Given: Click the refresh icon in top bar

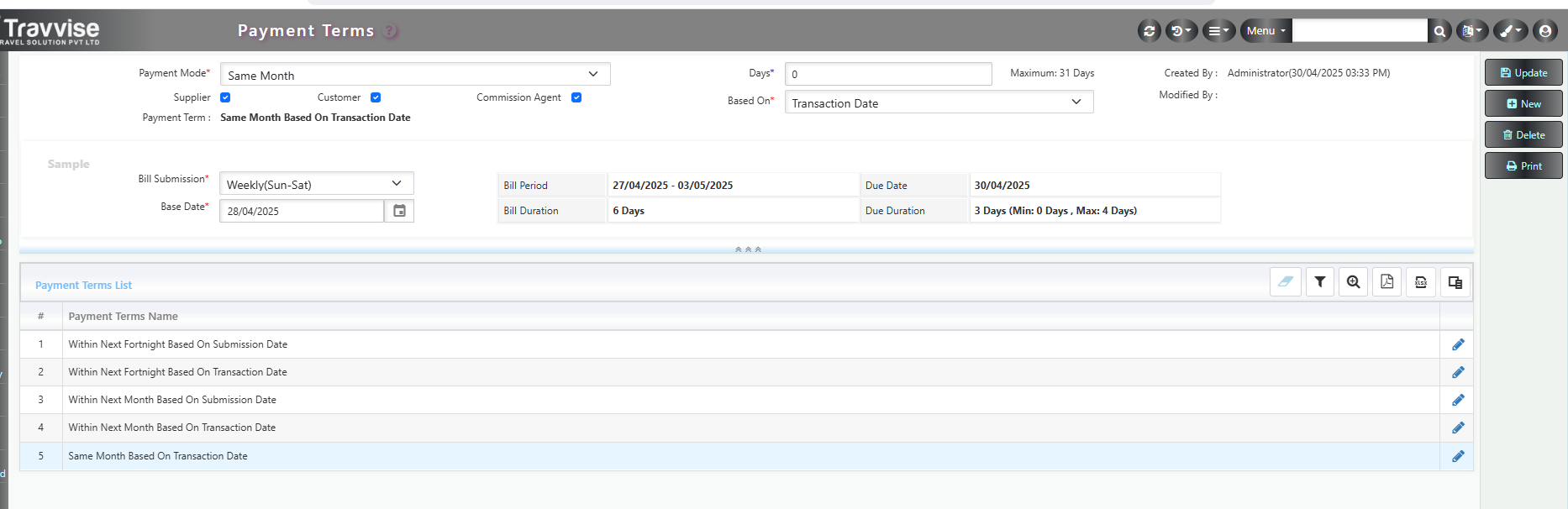Looking at the screenshot, I should pyautogui.click(x=1149, y=31).
